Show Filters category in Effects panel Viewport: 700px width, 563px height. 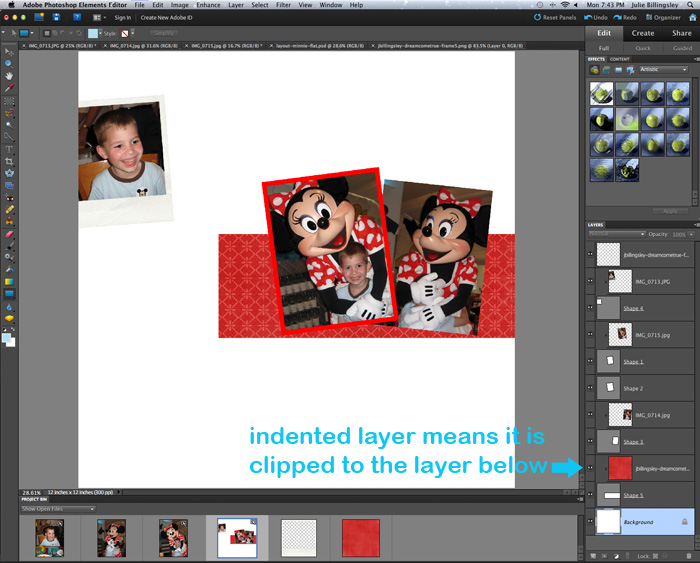click(594, 70)
